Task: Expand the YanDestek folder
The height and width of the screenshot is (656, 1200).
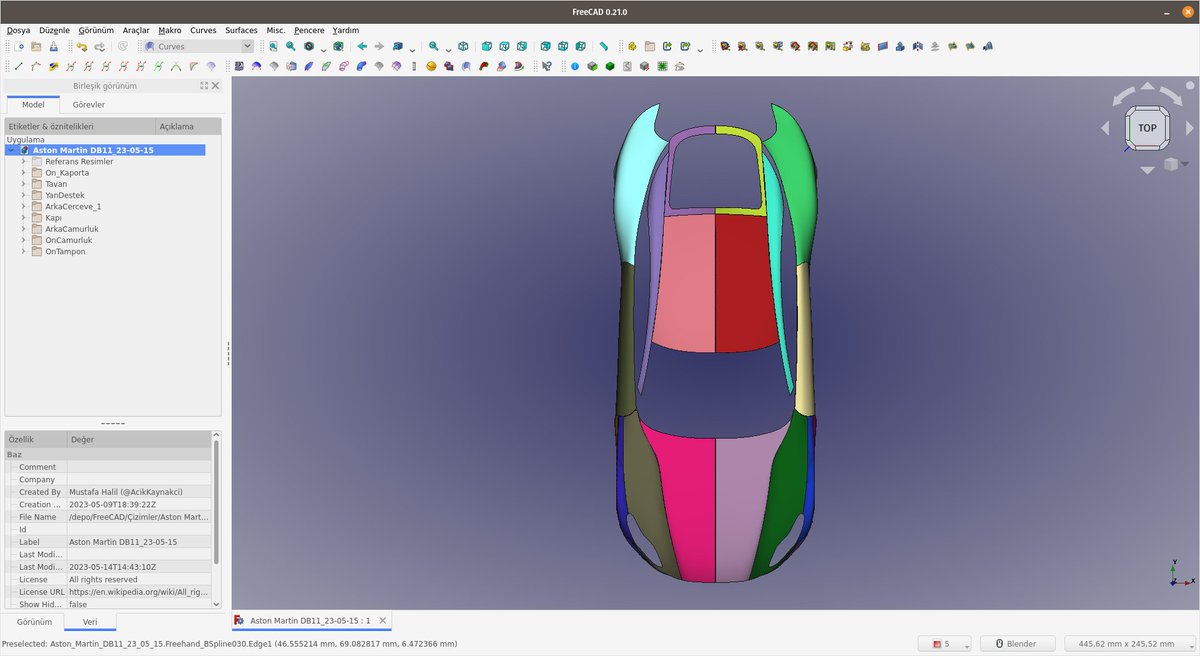Action: click(x=24, y=195)
